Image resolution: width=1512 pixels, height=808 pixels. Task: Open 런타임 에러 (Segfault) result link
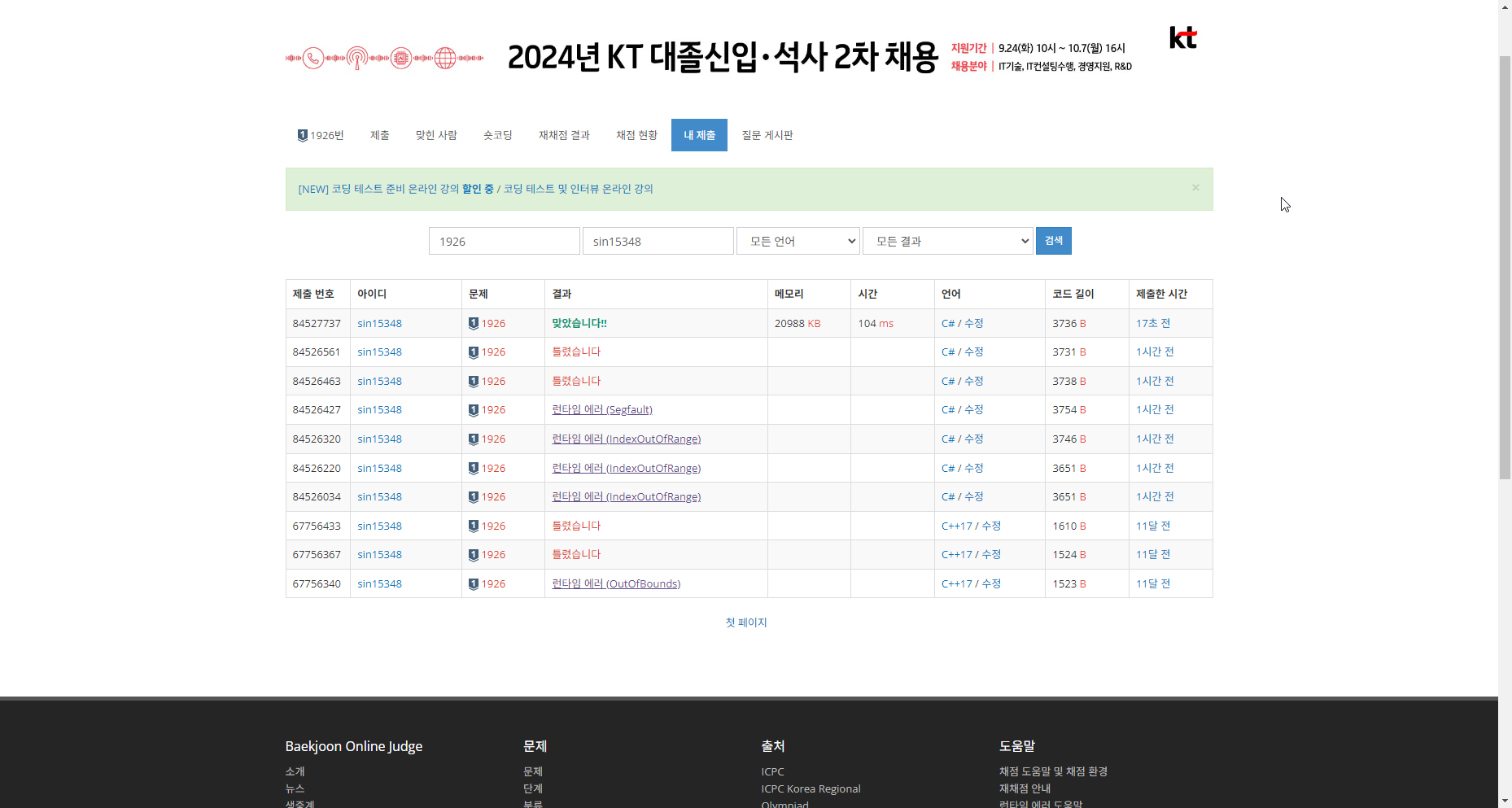point(602,410)
